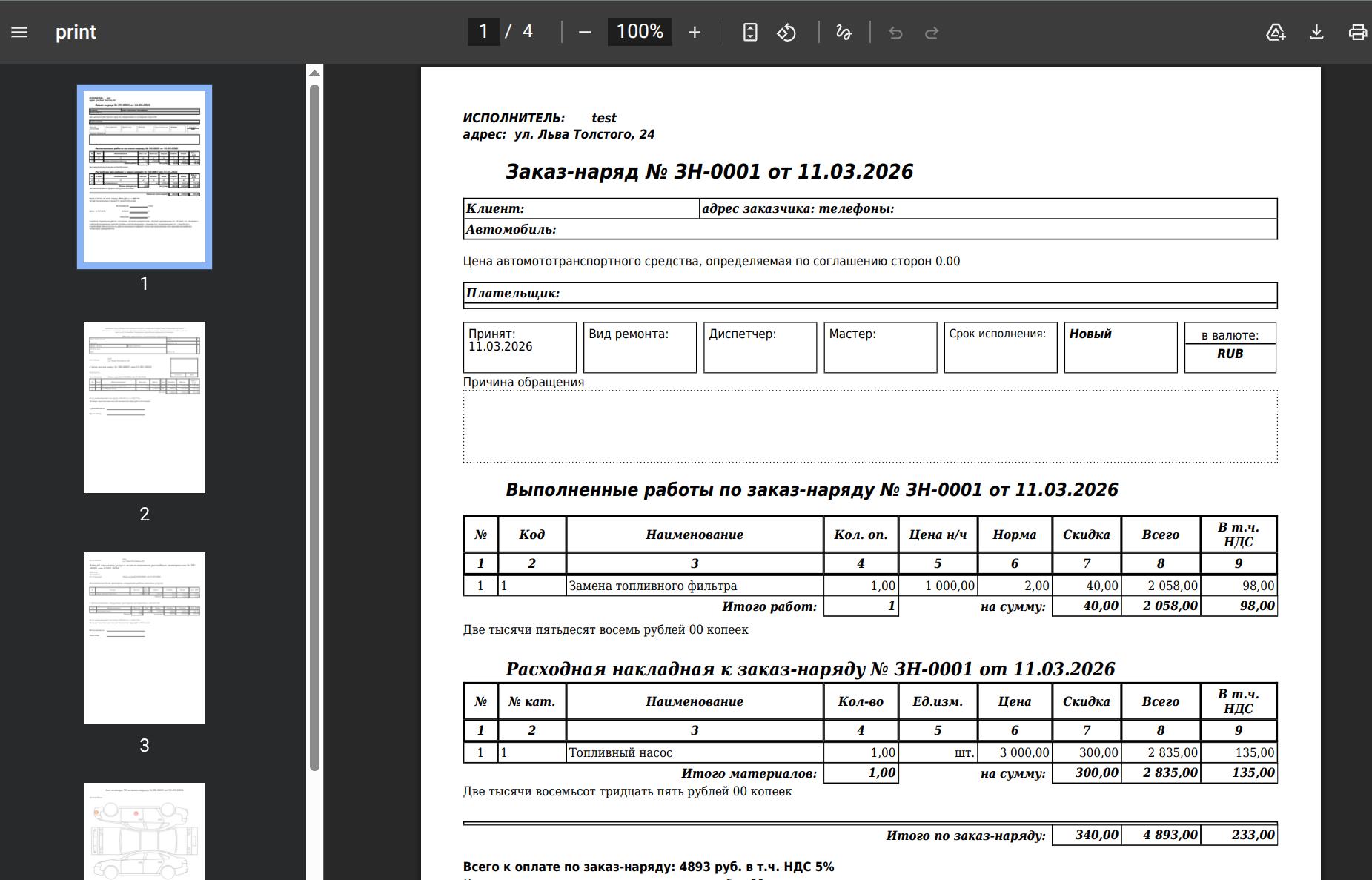Image resolution: width=1372 pixels, height=880 pixels.
Task: Click the 100% zoom level field
Action: tap(640, 31)
